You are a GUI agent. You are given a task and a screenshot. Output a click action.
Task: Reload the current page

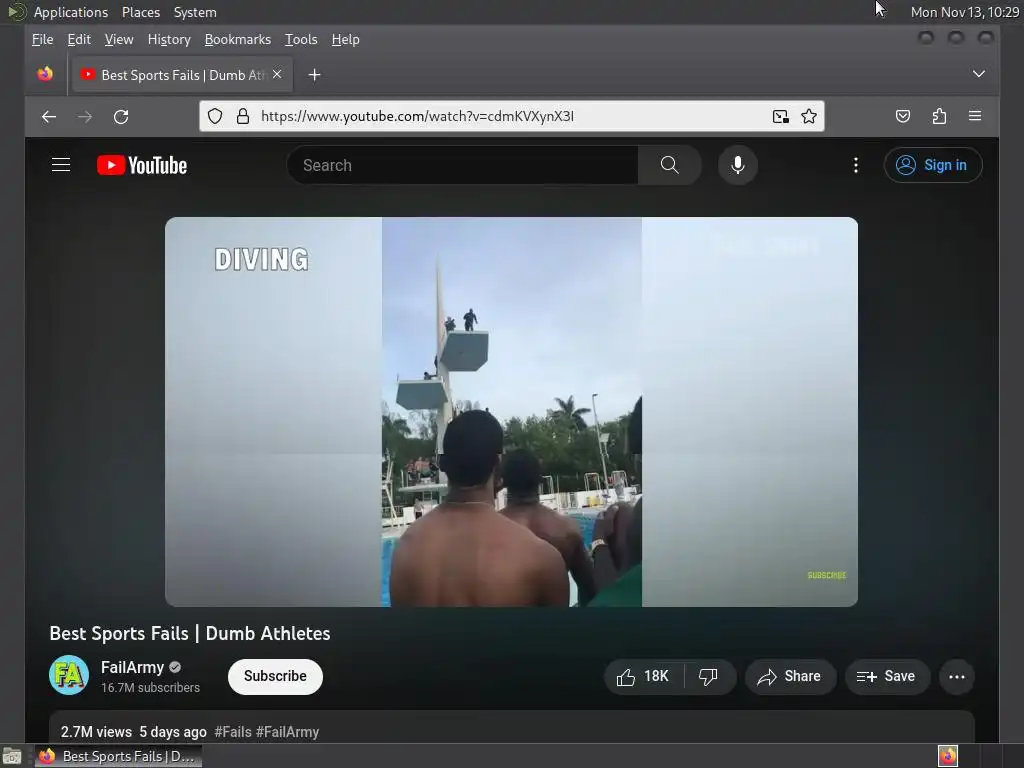tap(121, 116)
